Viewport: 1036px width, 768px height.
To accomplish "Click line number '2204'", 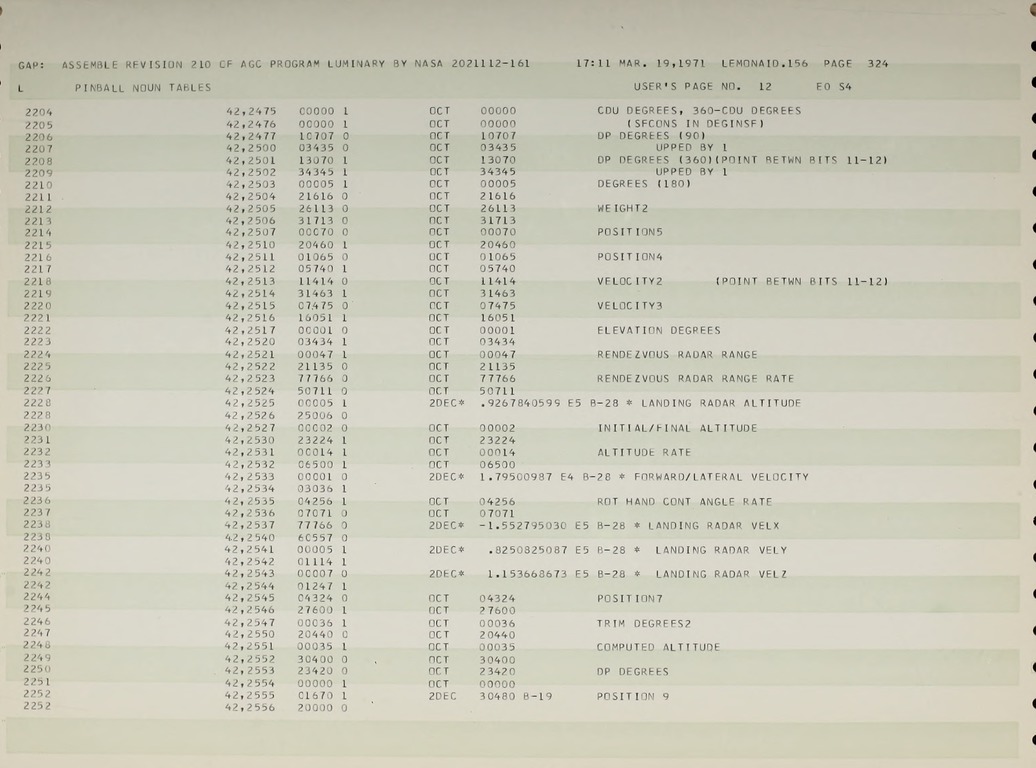I will [38, 112].
